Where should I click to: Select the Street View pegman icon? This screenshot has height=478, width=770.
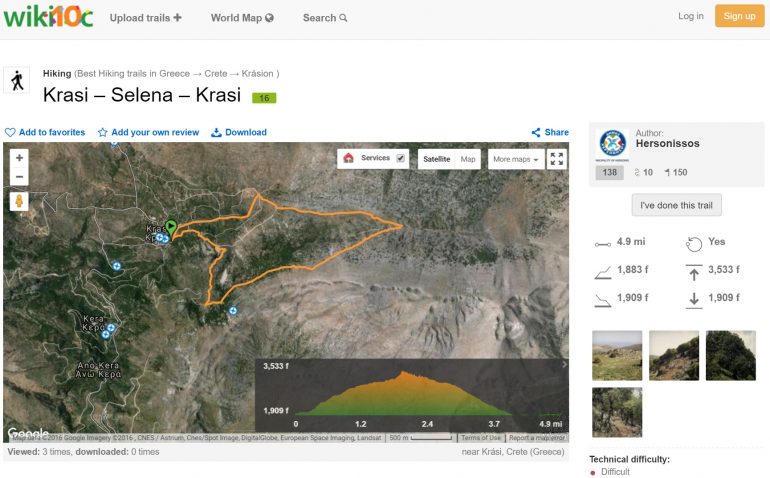19,201
